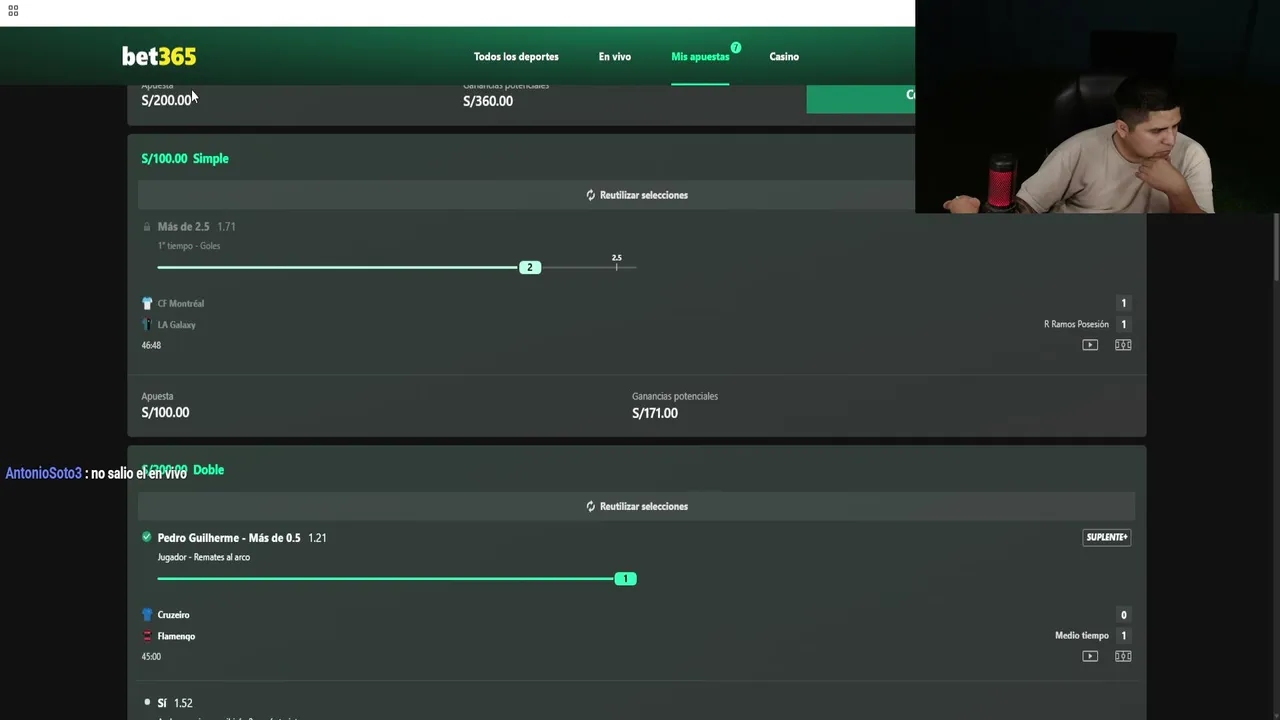
Task: Click the bet365 logo
Action: [x=159, y=56]
